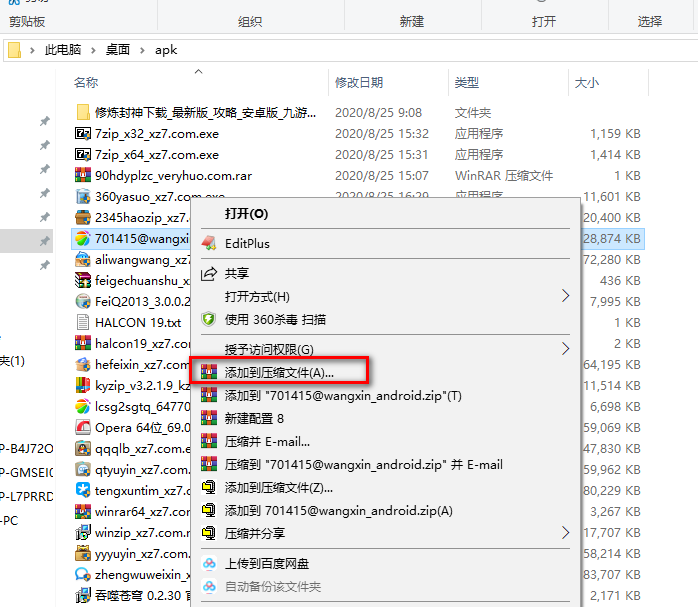Click the WinRAR icon next to 新建配置 8

[209, 418]
